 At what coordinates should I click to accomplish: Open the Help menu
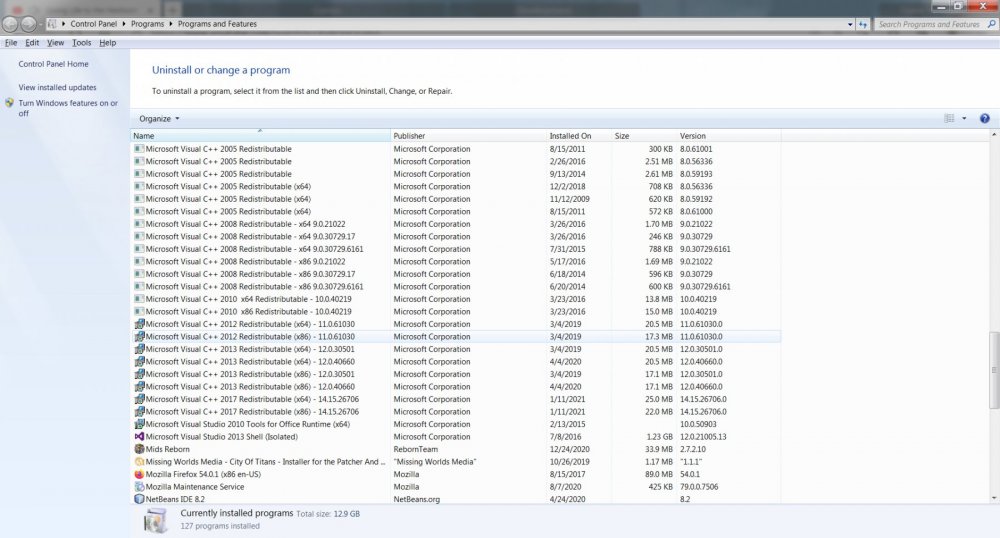108,43
